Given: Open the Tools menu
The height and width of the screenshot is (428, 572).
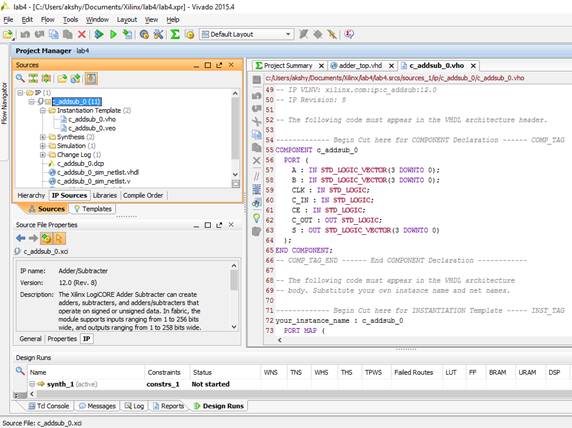Looking at the screenshot, I should pos(70,19).
